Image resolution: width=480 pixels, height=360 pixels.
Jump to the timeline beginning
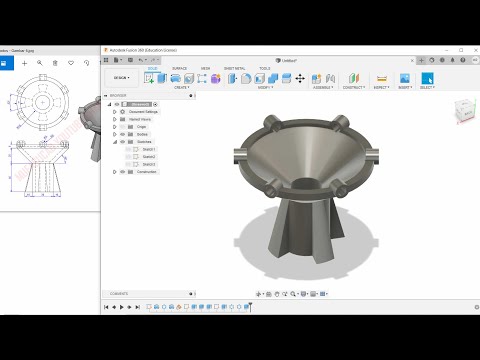106,307
